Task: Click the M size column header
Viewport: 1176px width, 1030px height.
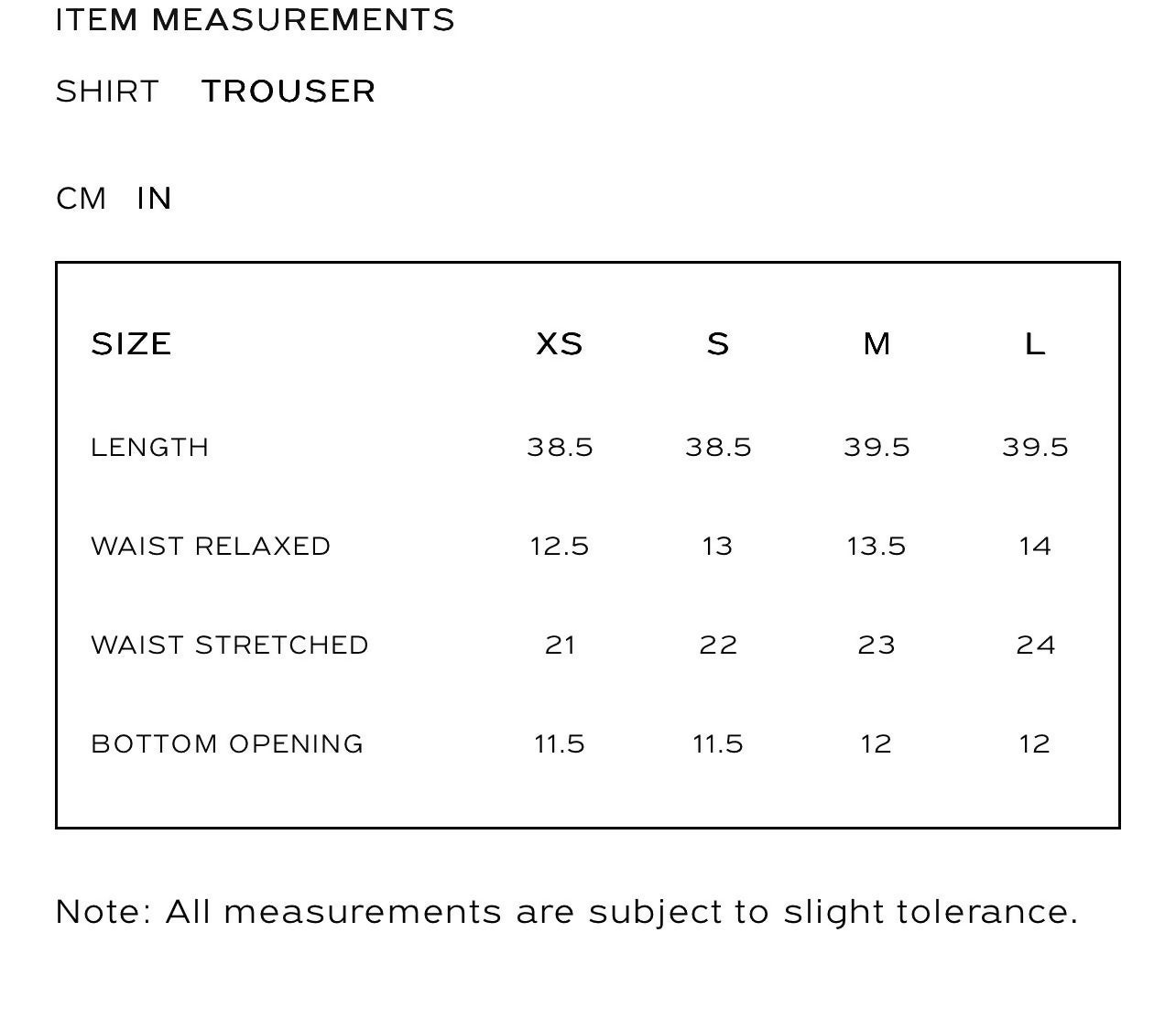Action: tap(877, 344)
